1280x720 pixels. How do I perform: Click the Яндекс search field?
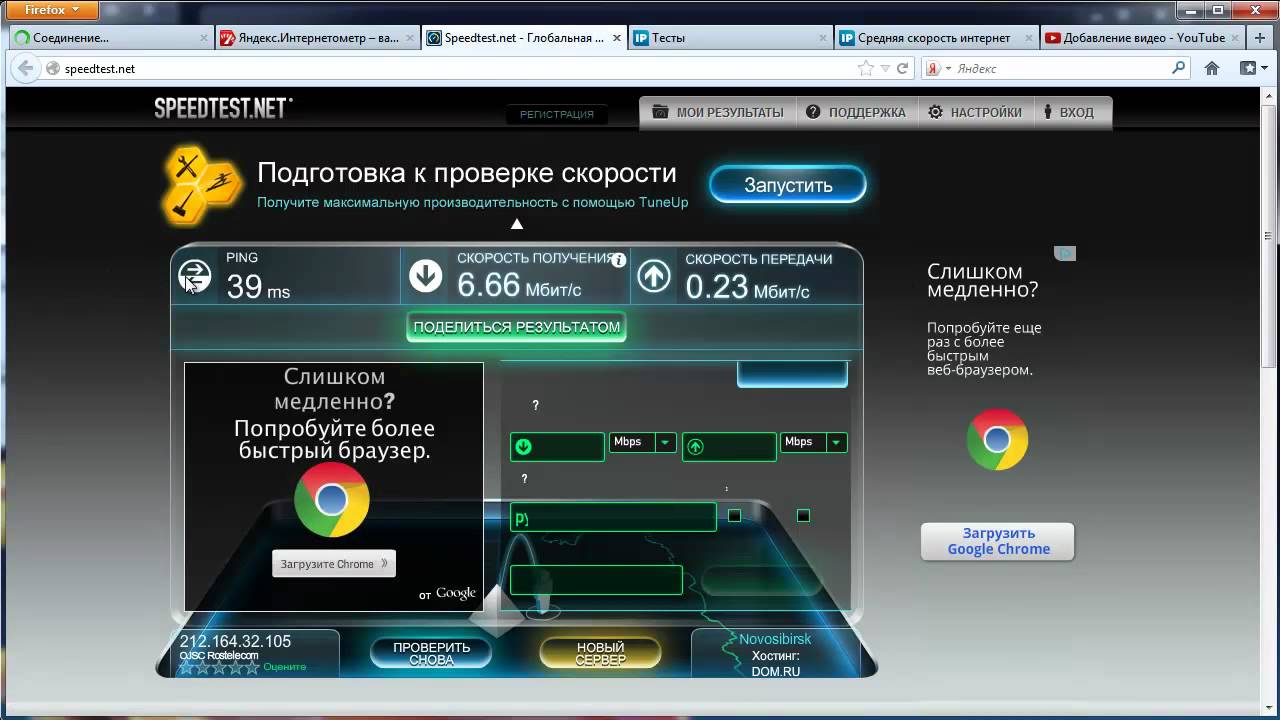tap(1060, 69)
